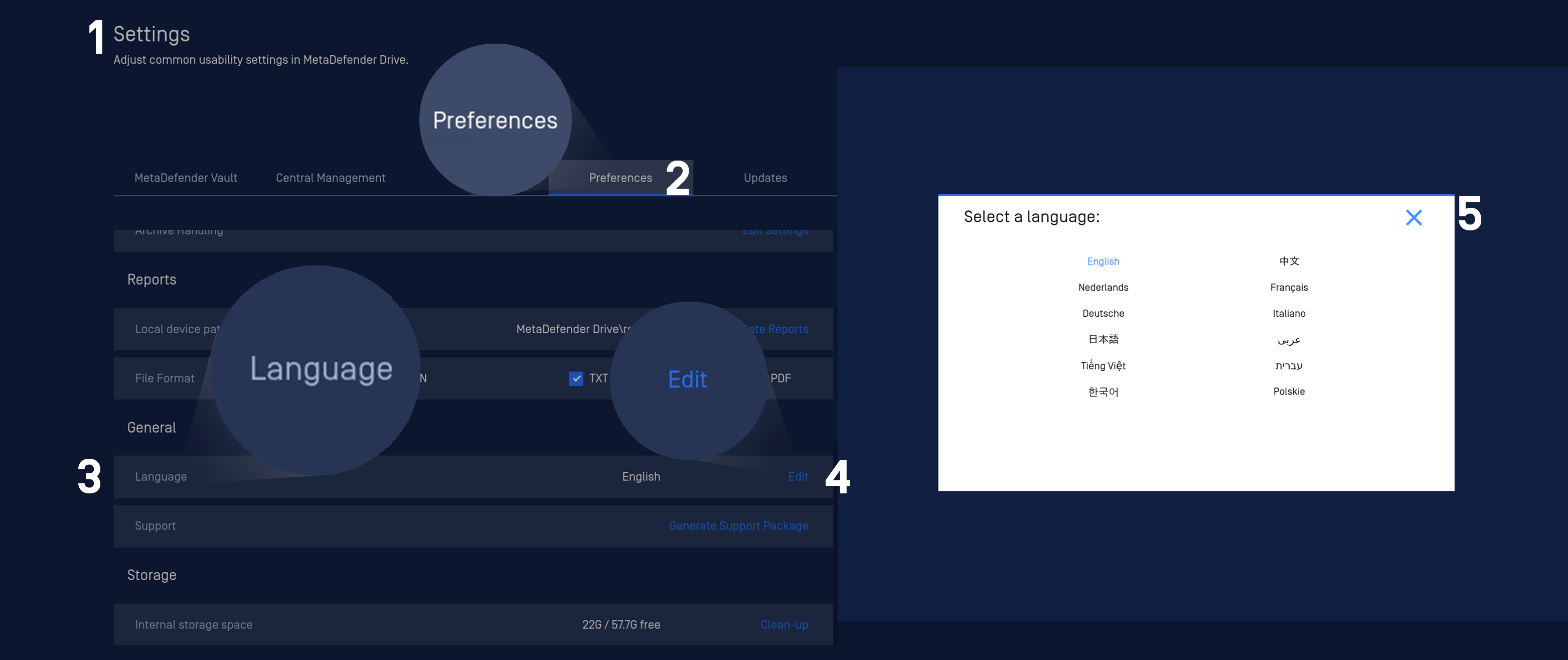Click the English value in Language row

coord(641,477)
